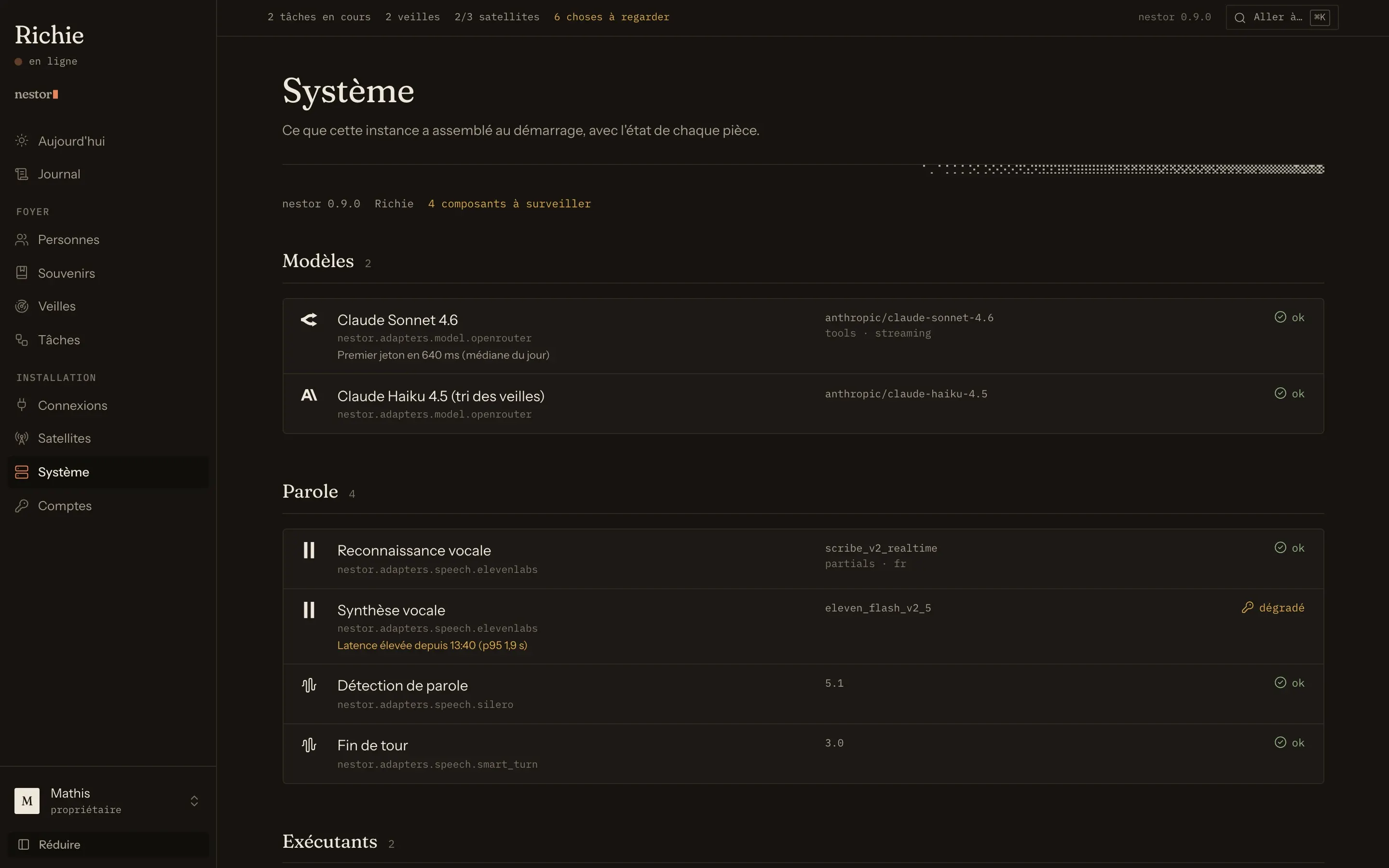Click the sun icon next to Aujourd'hui

coord(22,141)
